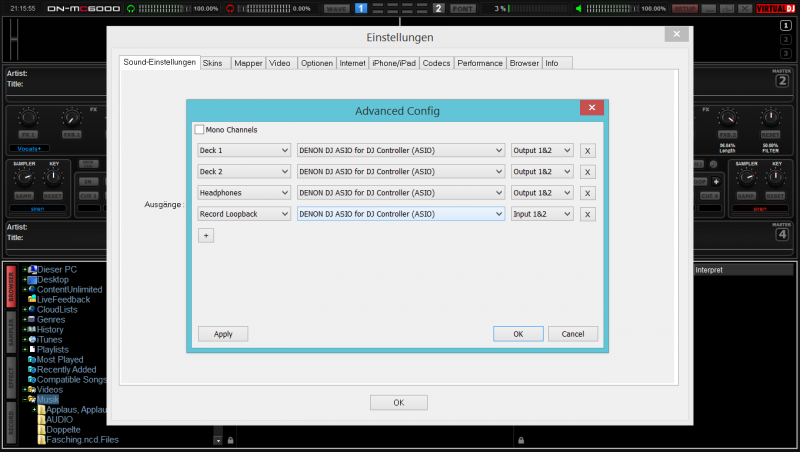Expand the ContentUnlimited tree node
This screenshot has width=800, height=452.
24,289
